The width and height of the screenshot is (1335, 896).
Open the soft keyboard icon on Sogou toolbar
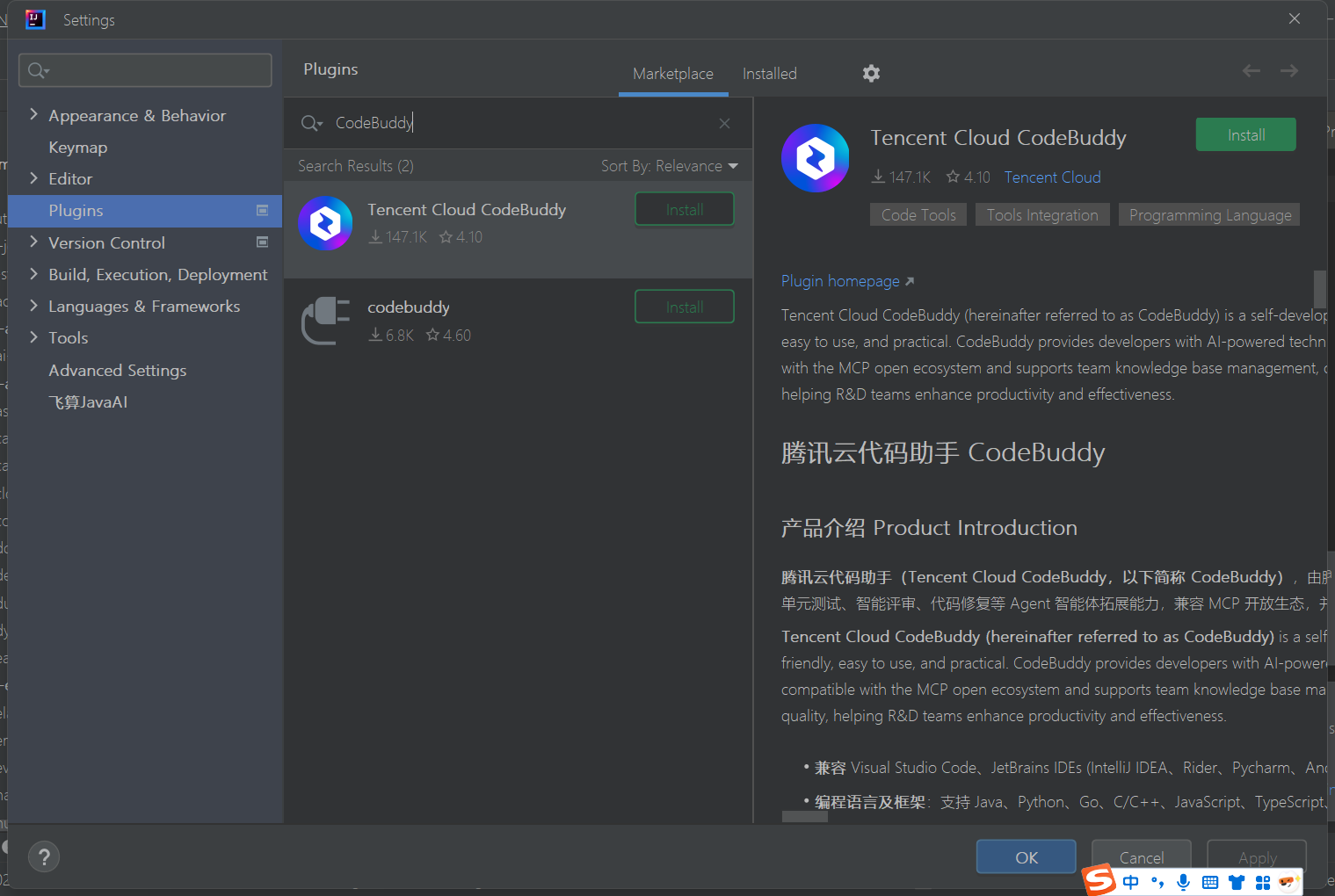click(x=1210, y=882)
